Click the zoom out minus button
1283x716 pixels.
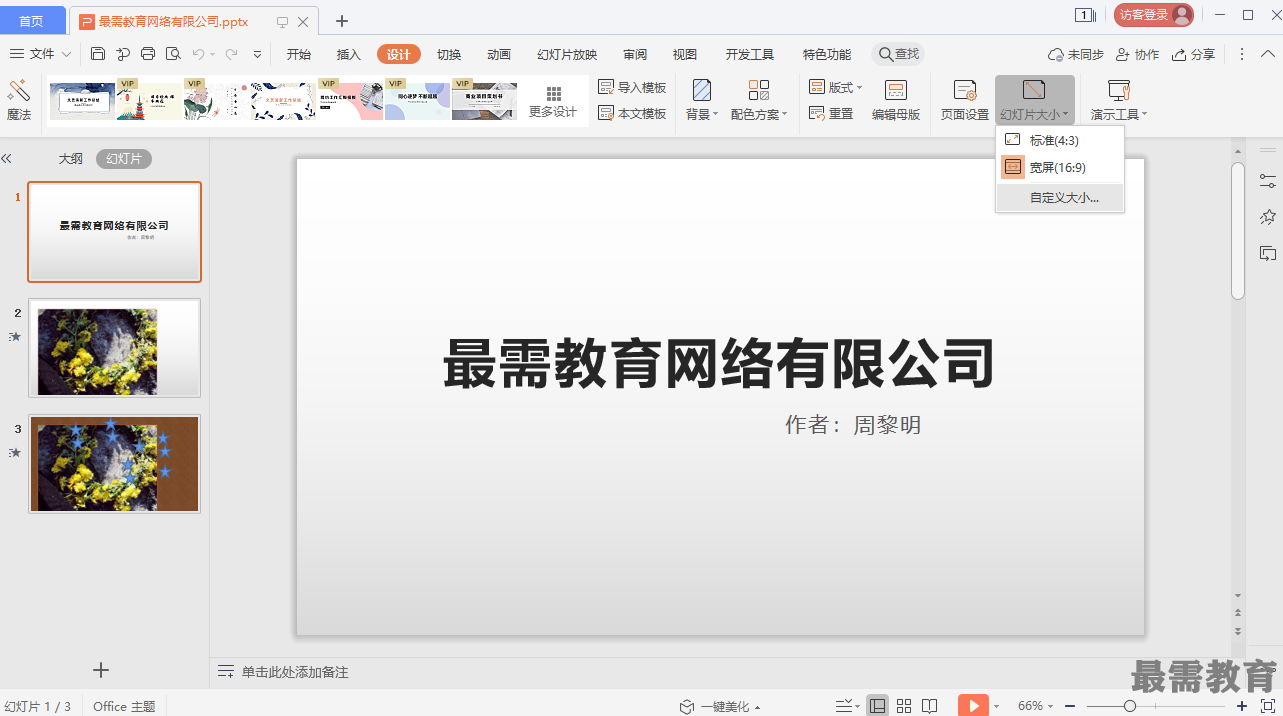[1070, 706]
